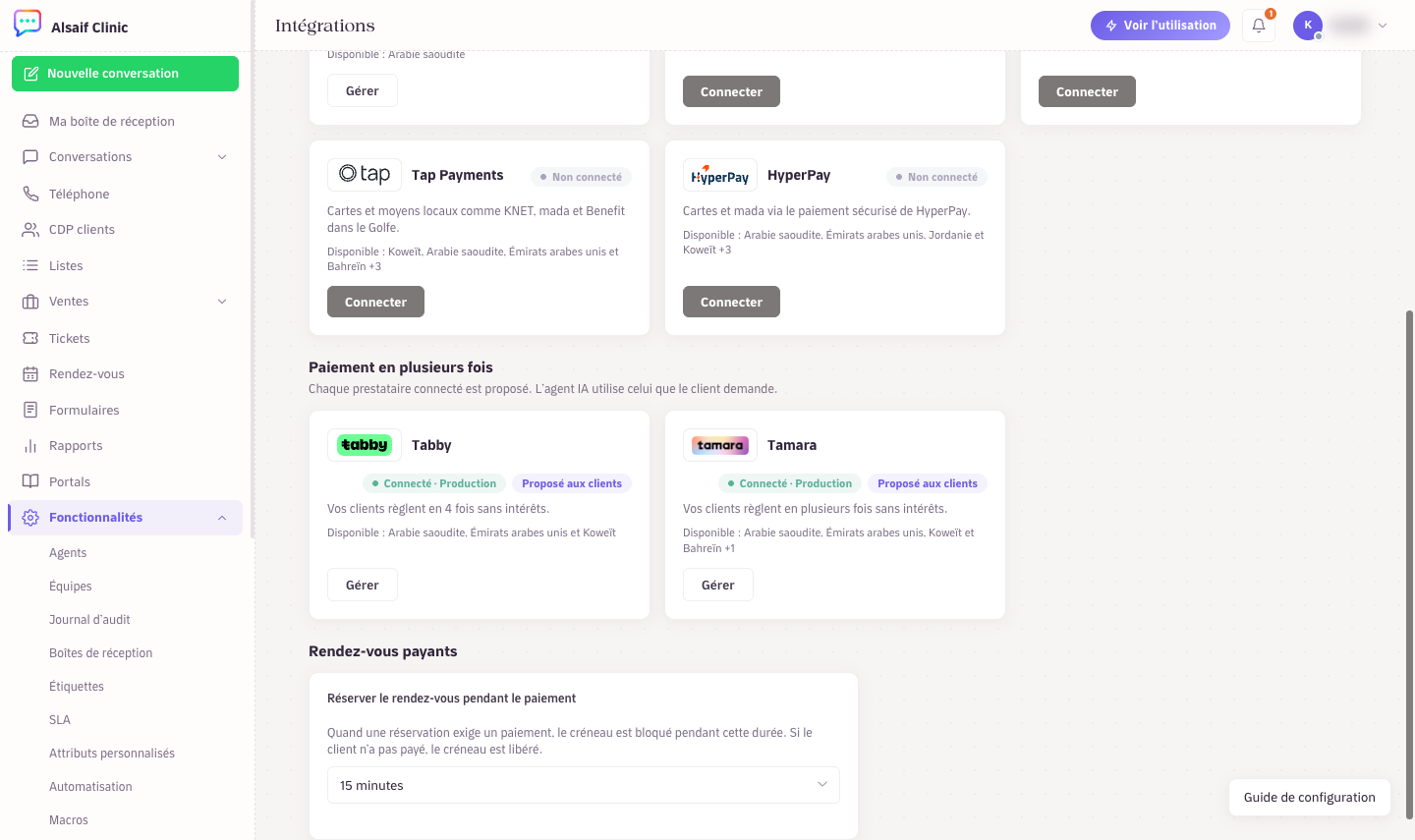The image size is (1415, 840).
Task: Click the Tamara logo
Action: click(x=720, y=445)
